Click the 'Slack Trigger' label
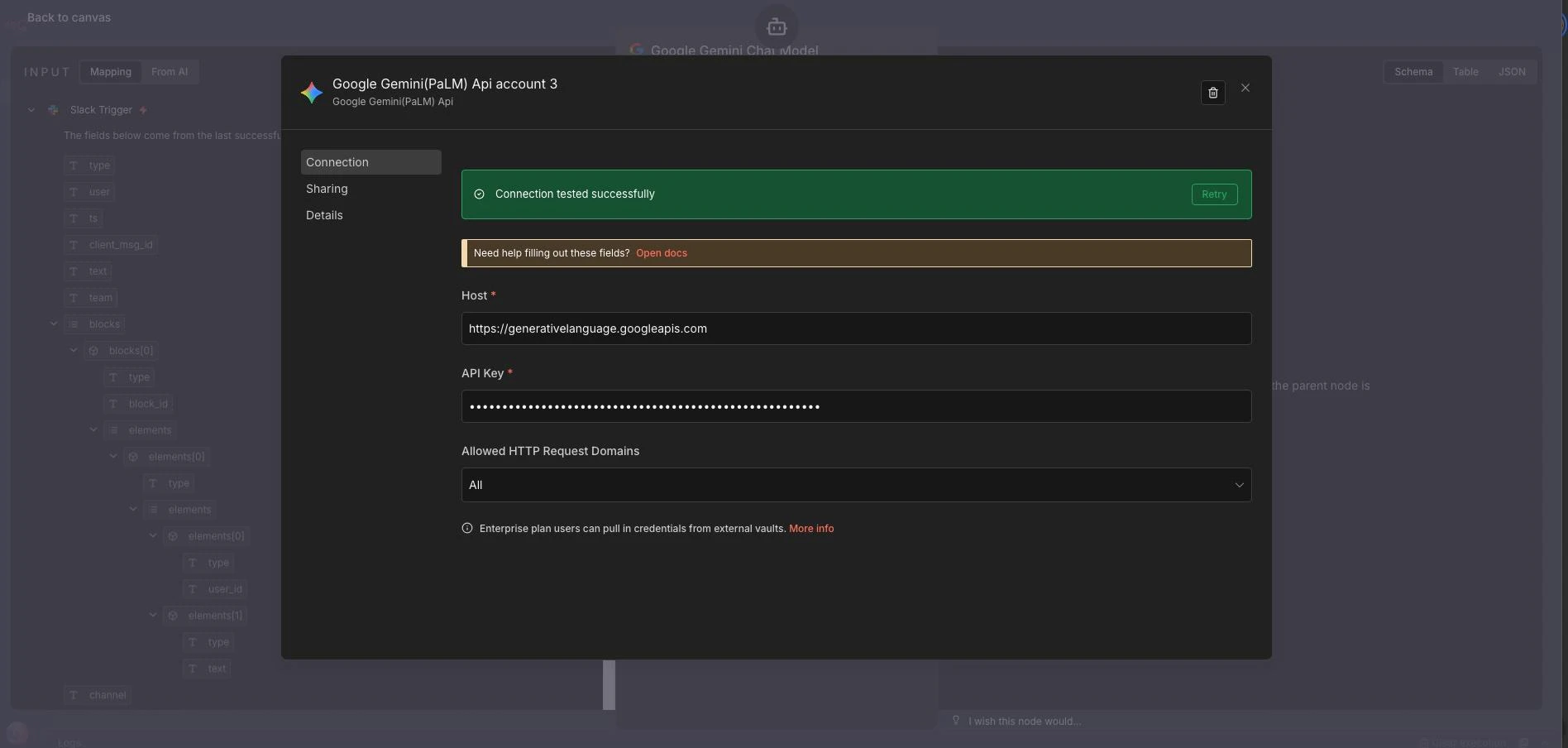Screen dimensions: 1568x748 [101, 110]
